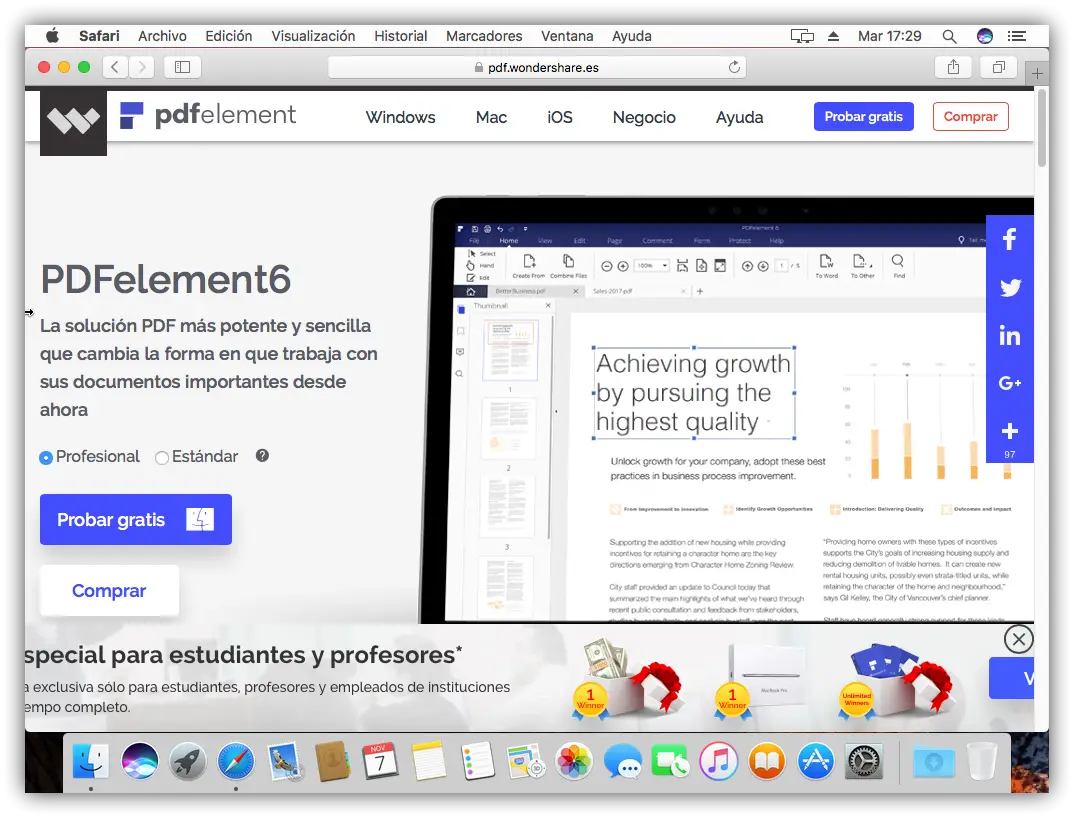
Task: Open the Mail stamp icon in Dock
Action: point(284,761)
